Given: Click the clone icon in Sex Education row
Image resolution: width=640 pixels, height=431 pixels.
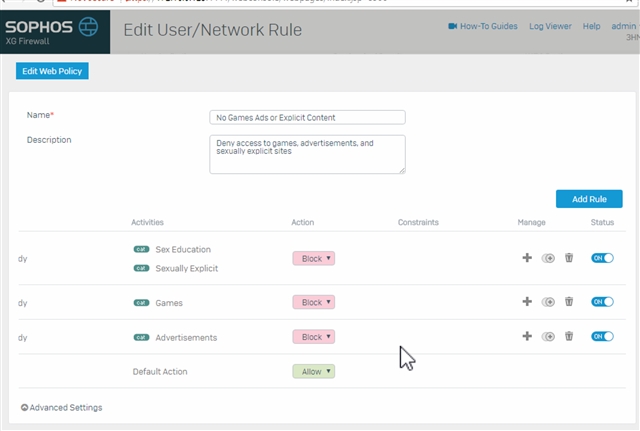Looking at the screenshot, I should coord(548,258).
